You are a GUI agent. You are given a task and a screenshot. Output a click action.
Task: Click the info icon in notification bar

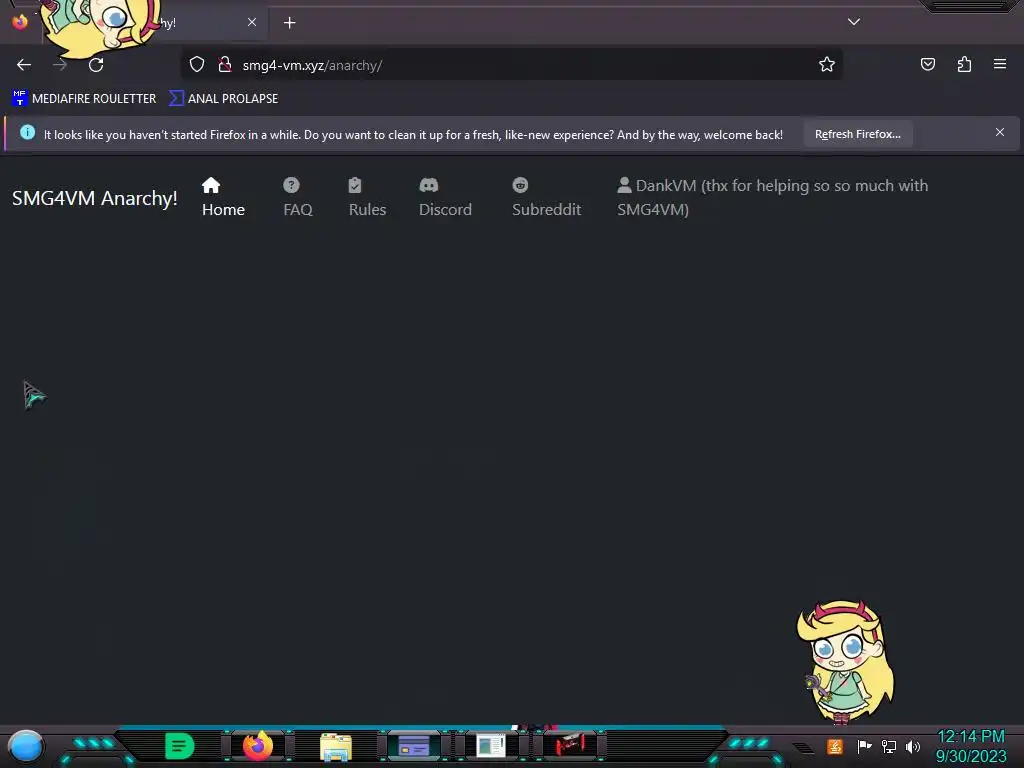pyautogui.click(x=27, y=133)
